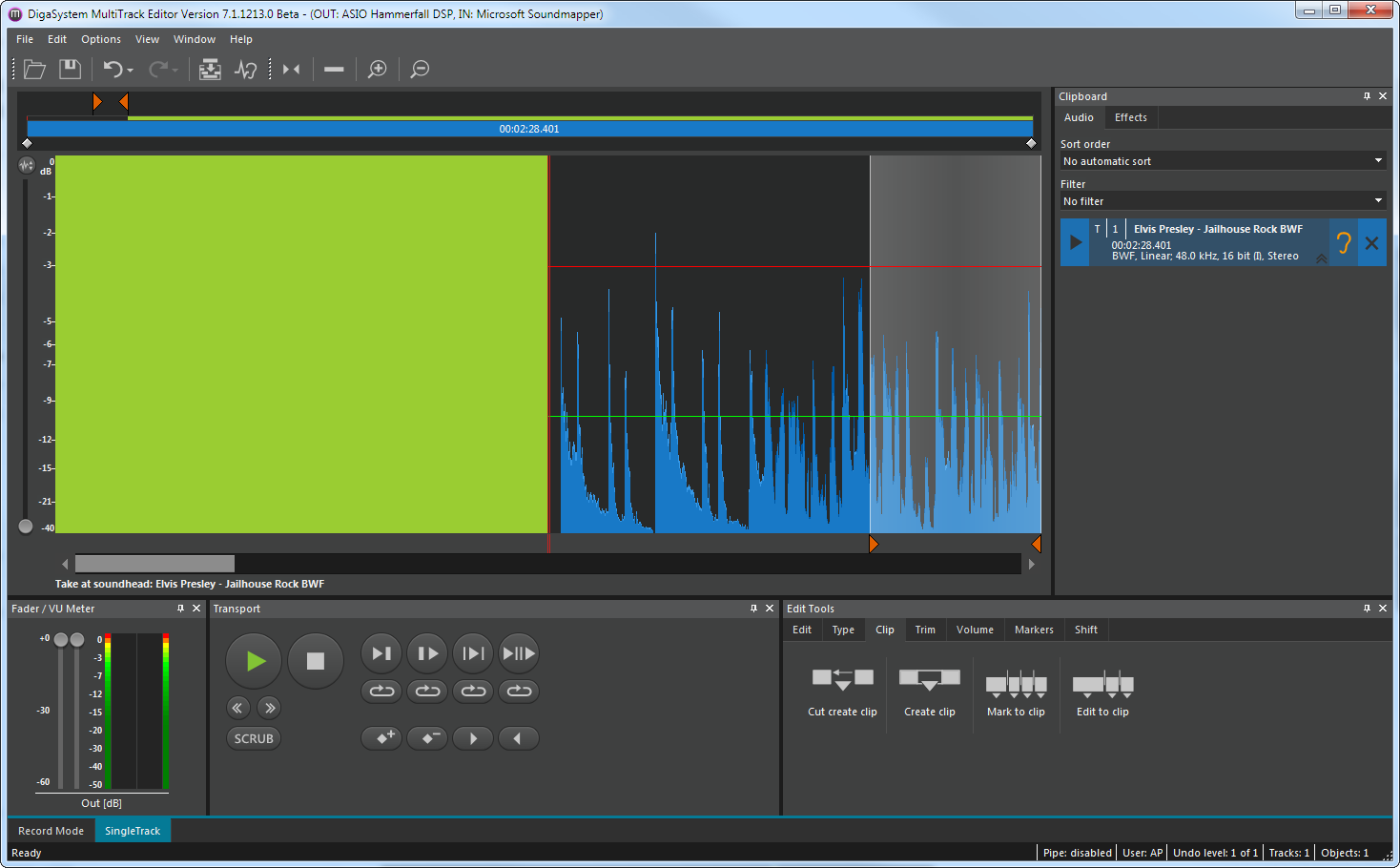The image size is (1400, 868).
Task: Switch to the Volume tab in Edit Tools
Action: [975, 630]
